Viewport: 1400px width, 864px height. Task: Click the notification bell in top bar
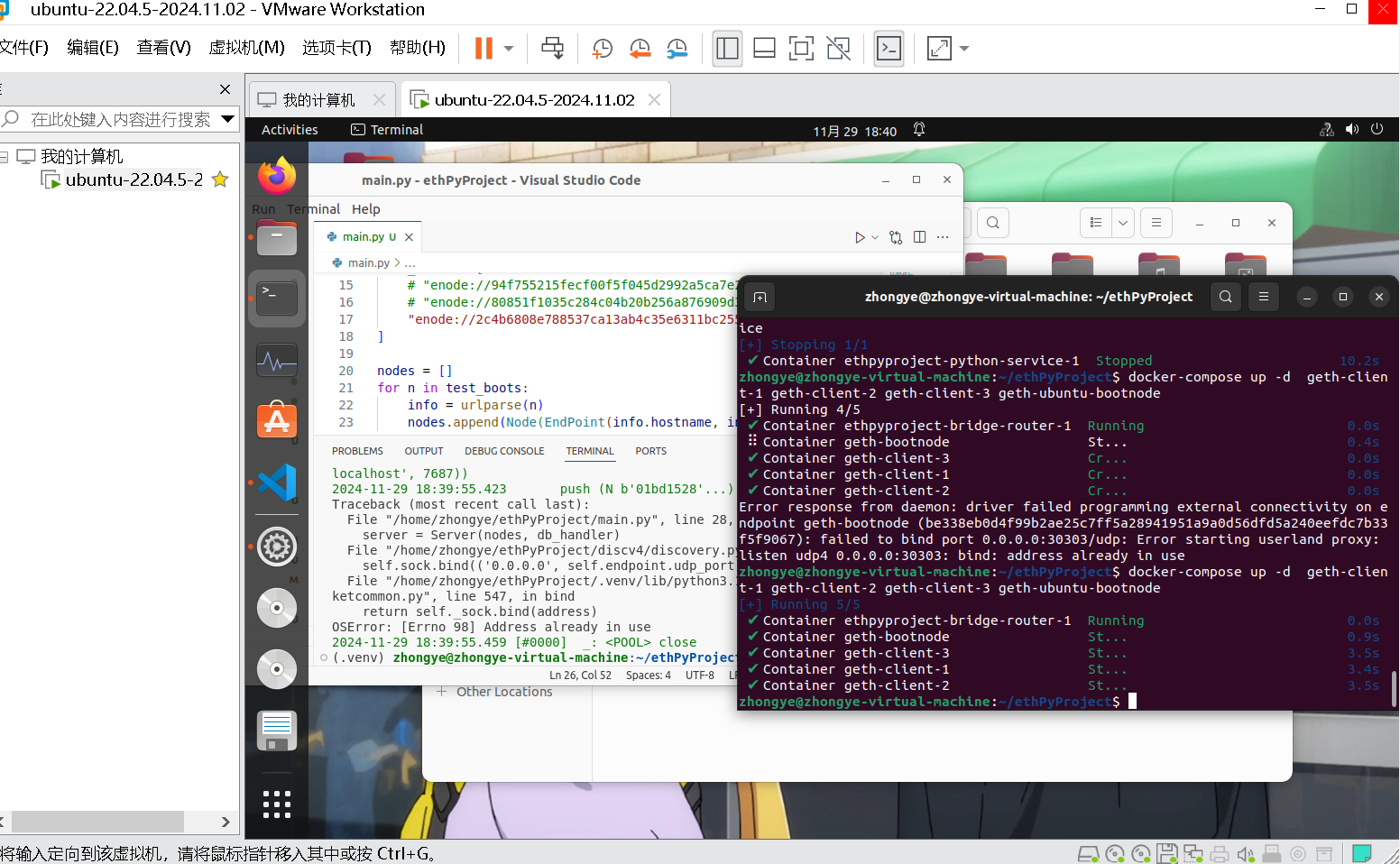point(919,130)
